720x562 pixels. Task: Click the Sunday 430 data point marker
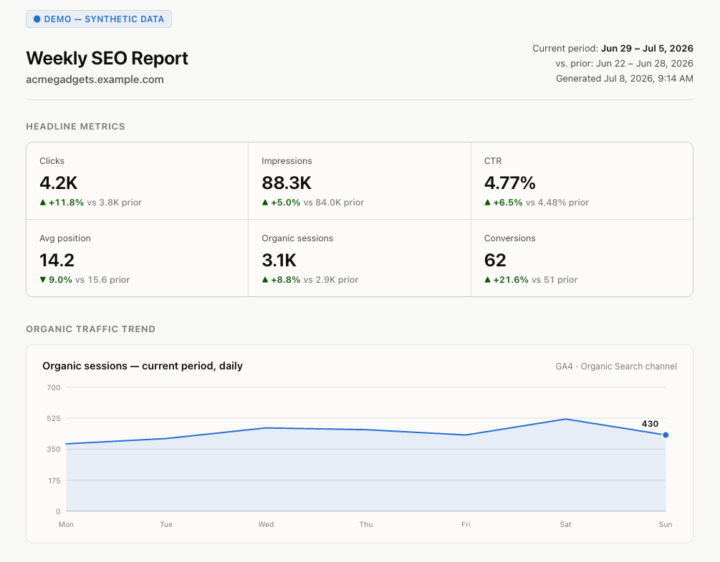pos(665,435)
